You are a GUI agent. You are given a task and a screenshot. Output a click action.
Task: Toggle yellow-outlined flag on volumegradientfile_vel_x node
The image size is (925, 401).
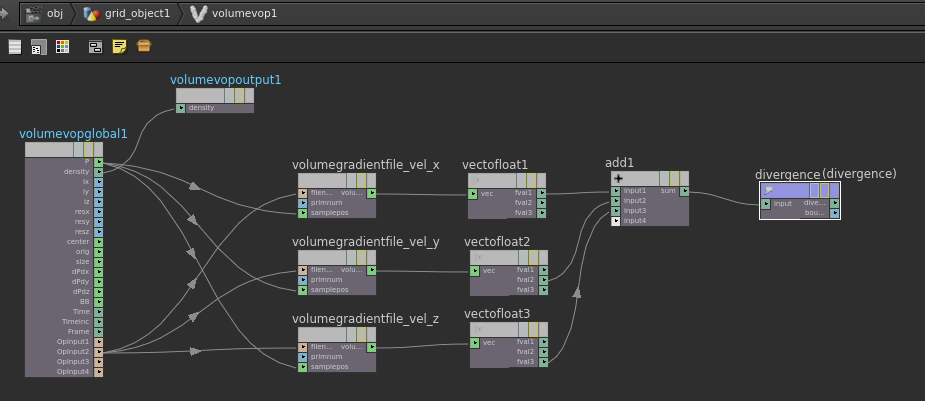coord(362,180)
